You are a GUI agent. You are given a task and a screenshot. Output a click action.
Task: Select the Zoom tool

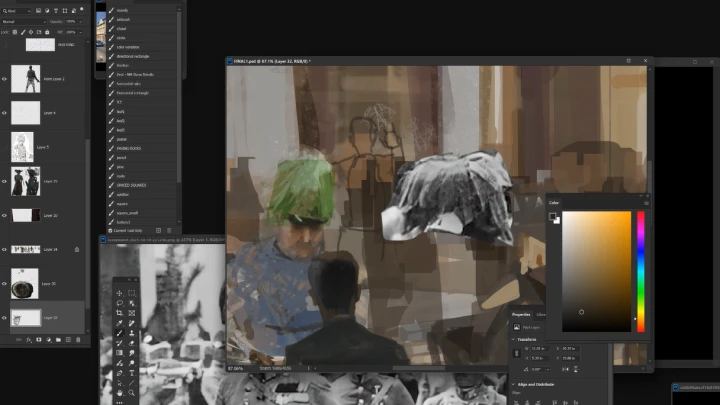(132, 393)
